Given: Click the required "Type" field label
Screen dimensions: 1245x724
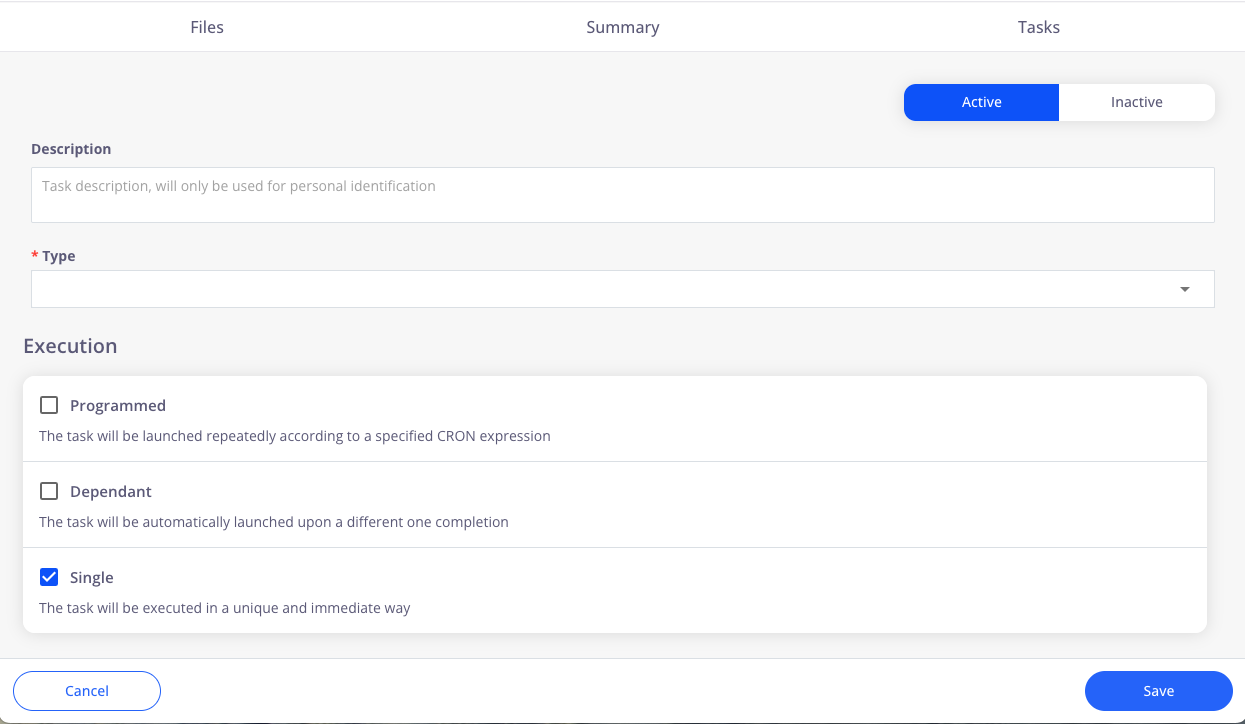Looking at the screenshot, I should tap(58, 256).
